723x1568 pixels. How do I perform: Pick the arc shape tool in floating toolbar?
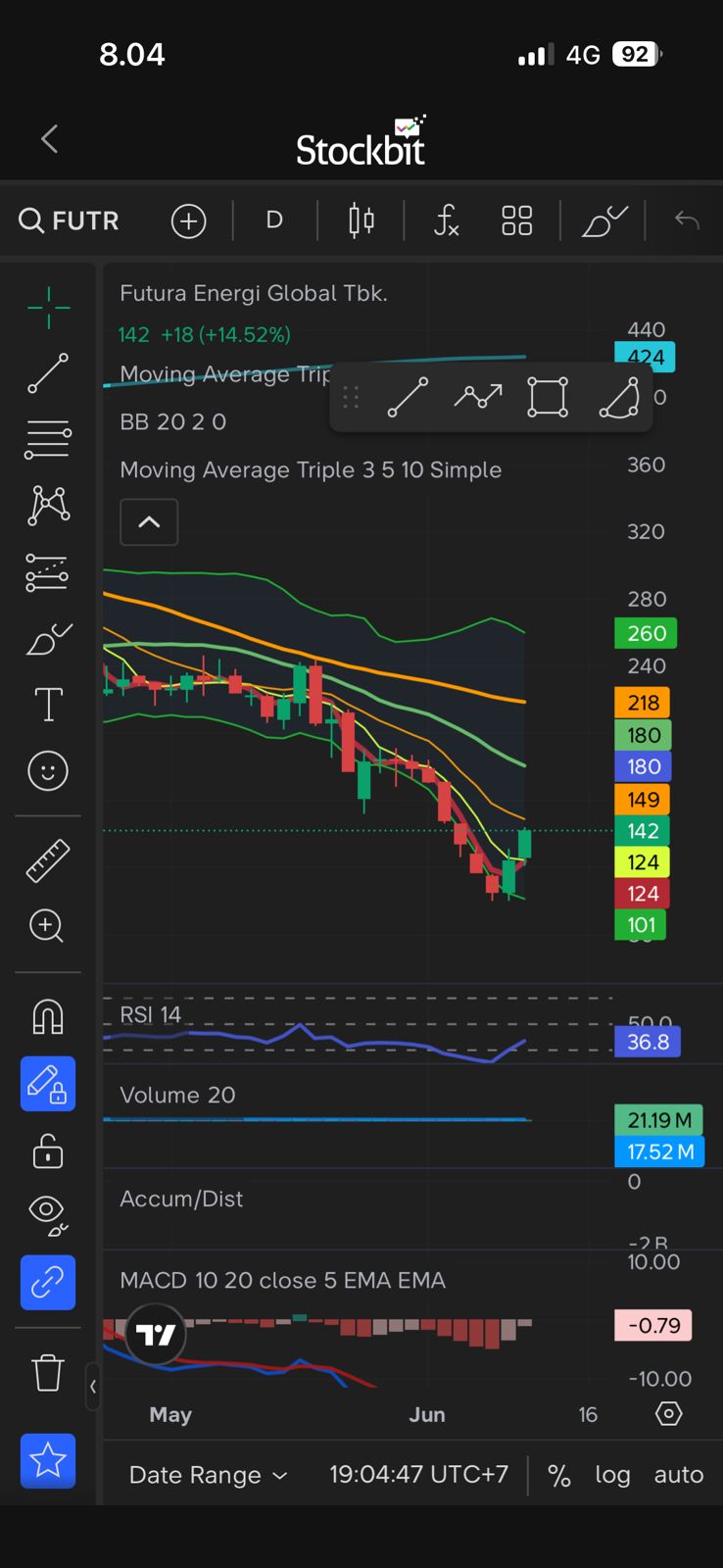619,397
